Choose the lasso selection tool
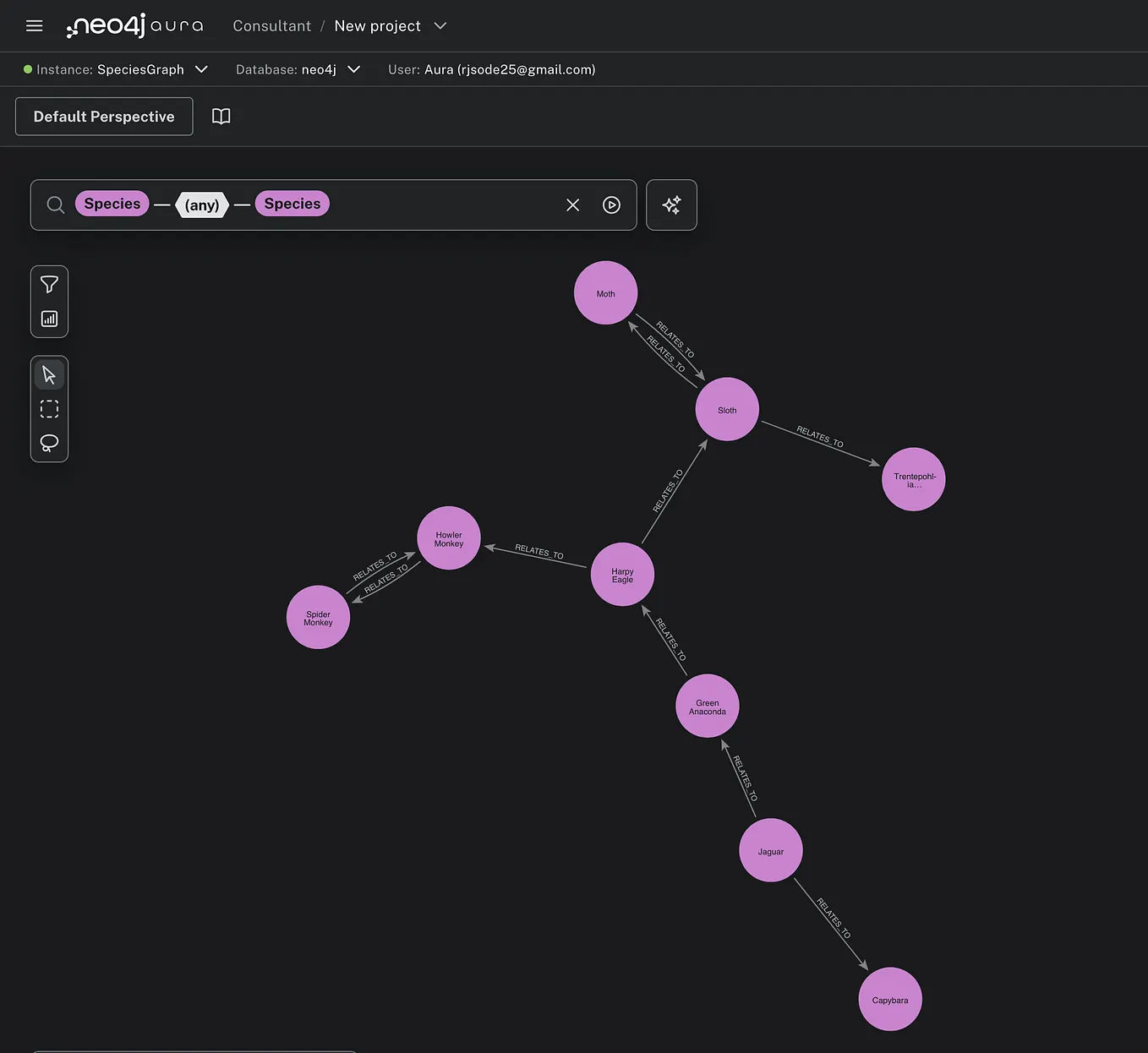Screen dimensions: 1148x1053 click(49, 442)
